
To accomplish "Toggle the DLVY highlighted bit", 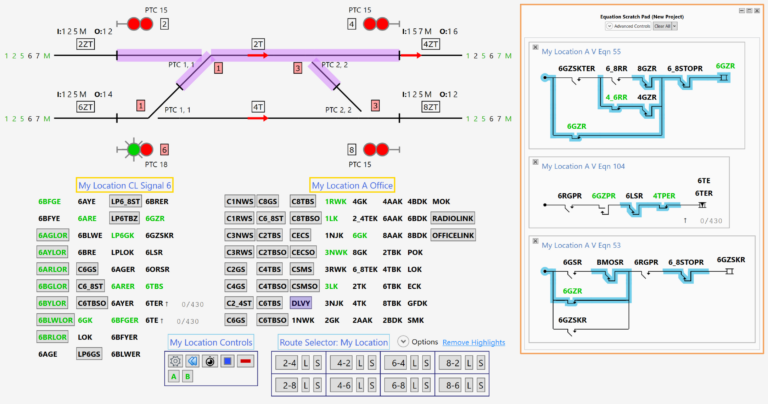I will [x=301, y=303].
